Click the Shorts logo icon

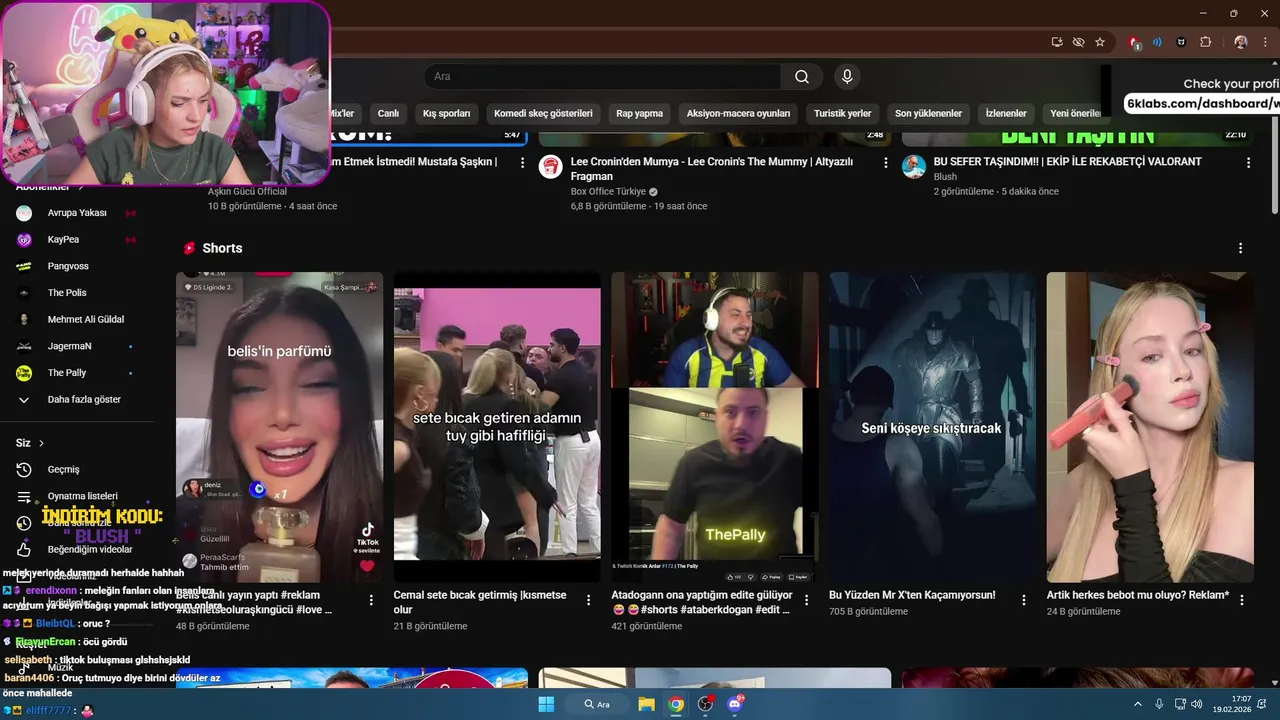click(x=189, y=248)
